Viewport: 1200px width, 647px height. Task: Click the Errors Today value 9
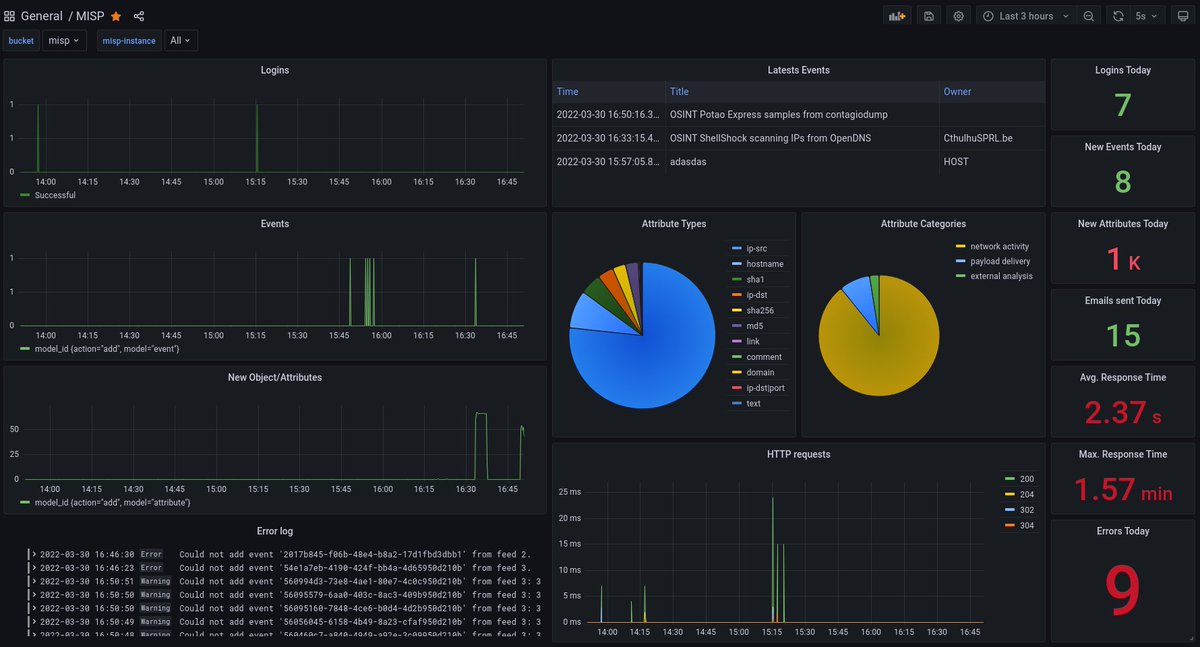tap(1124, 590)
